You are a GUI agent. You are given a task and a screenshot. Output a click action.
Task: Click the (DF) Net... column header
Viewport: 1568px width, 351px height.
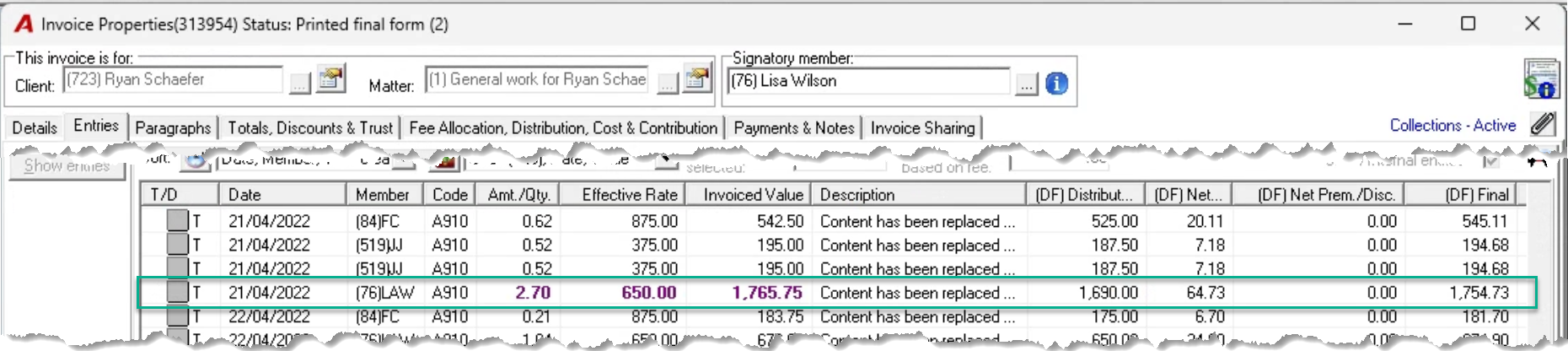click(1188, 195)
